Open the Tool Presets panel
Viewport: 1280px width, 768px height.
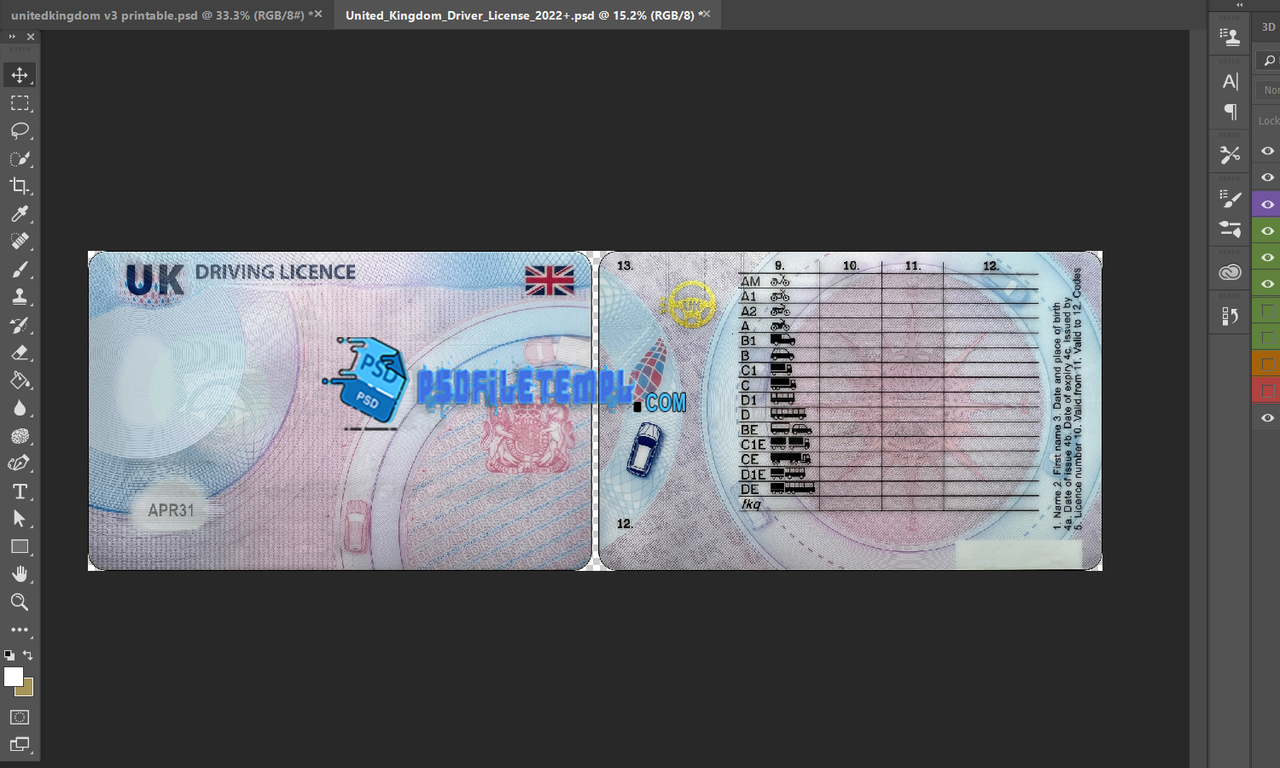(x=1230, y=154)
